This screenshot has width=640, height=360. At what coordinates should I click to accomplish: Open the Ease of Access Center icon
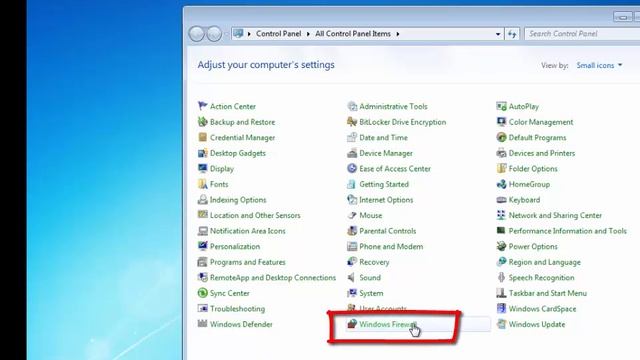click(352, 169)
